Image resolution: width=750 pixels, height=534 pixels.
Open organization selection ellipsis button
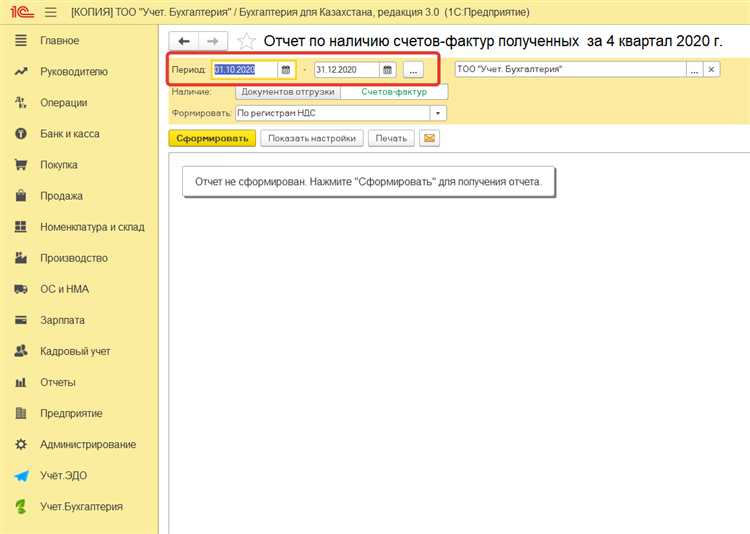(695, 69)
